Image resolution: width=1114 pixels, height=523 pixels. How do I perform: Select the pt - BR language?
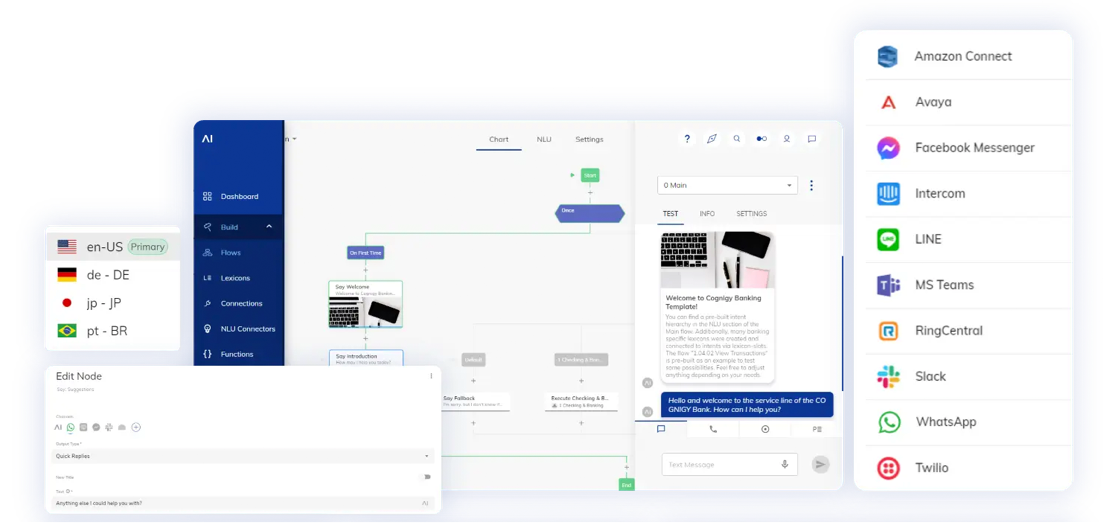(112, 330)
